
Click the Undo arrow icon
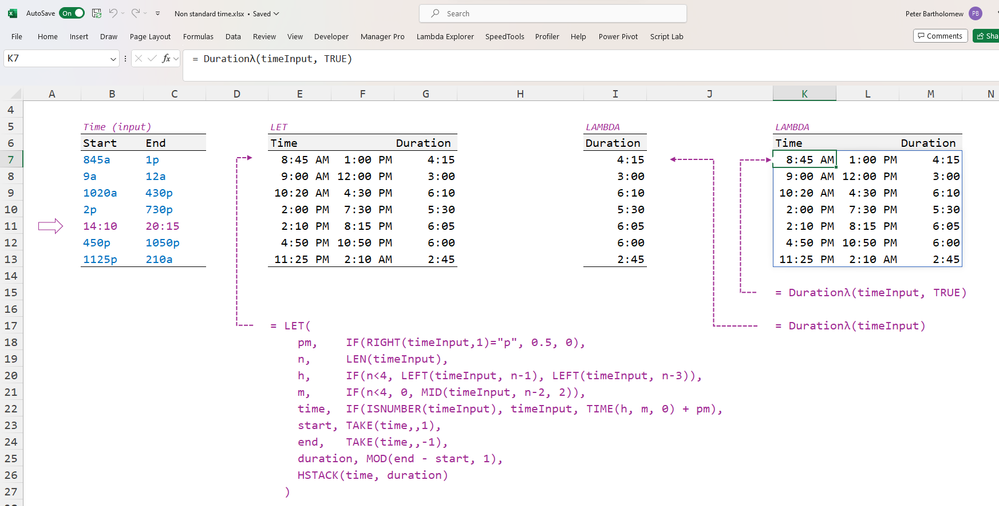113,13
